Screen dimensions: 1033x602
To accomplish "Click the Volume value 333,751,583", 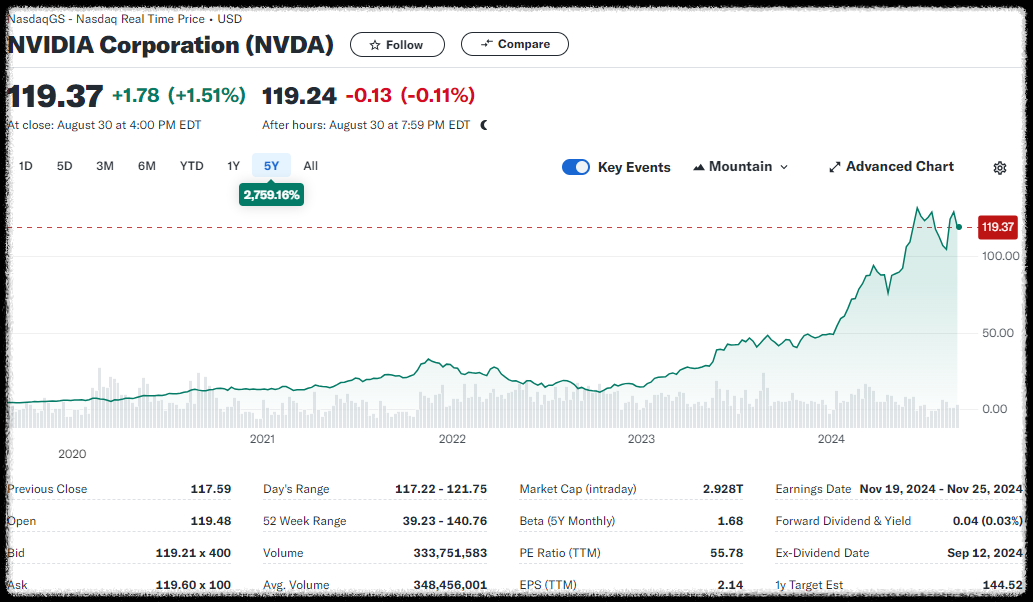I will coord(450,553).
